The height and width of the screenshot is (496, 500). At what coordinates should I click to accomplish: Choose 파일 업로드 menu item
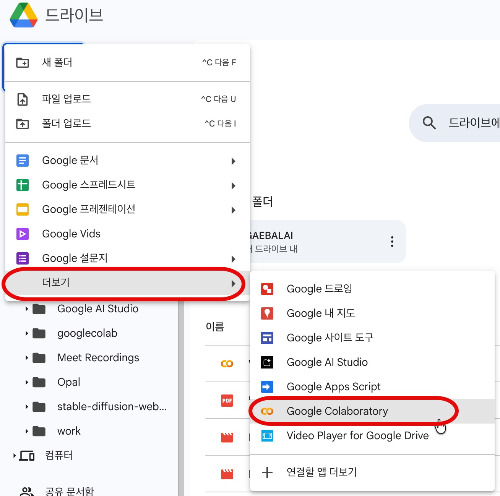[x=127, y=99]
